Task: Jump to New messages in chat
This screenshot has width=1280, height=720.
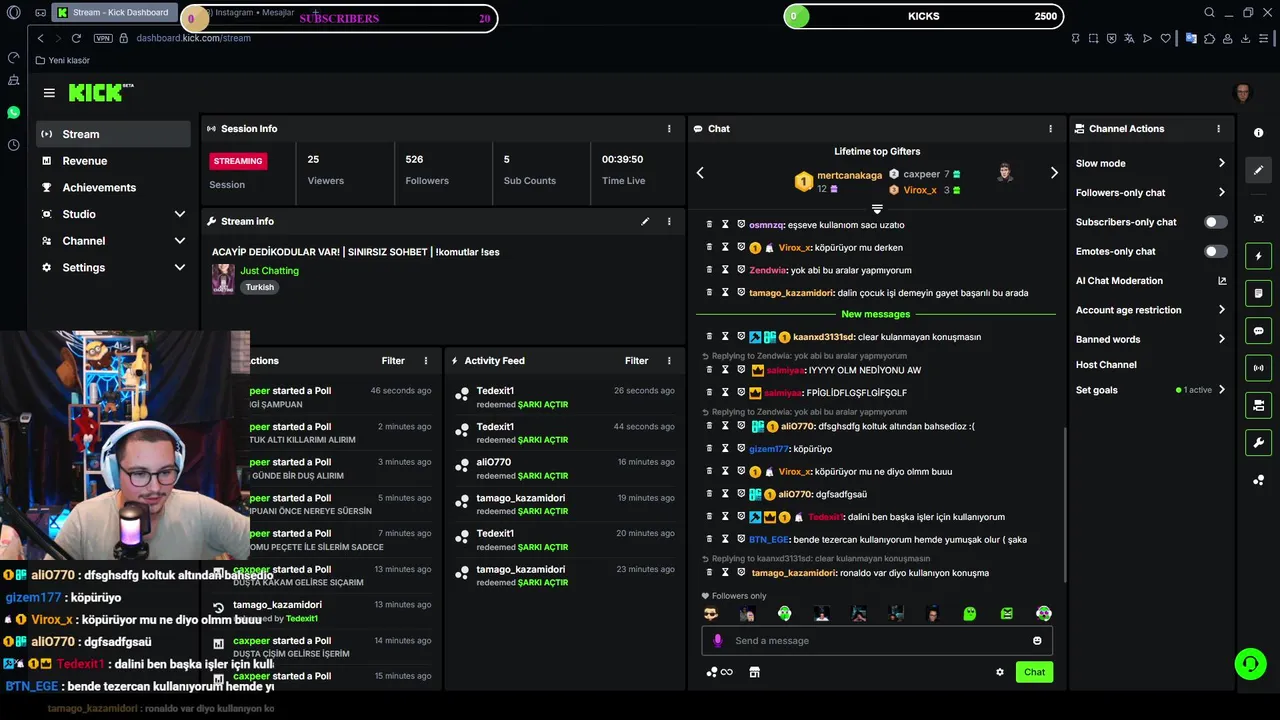Action: (876, 314)
